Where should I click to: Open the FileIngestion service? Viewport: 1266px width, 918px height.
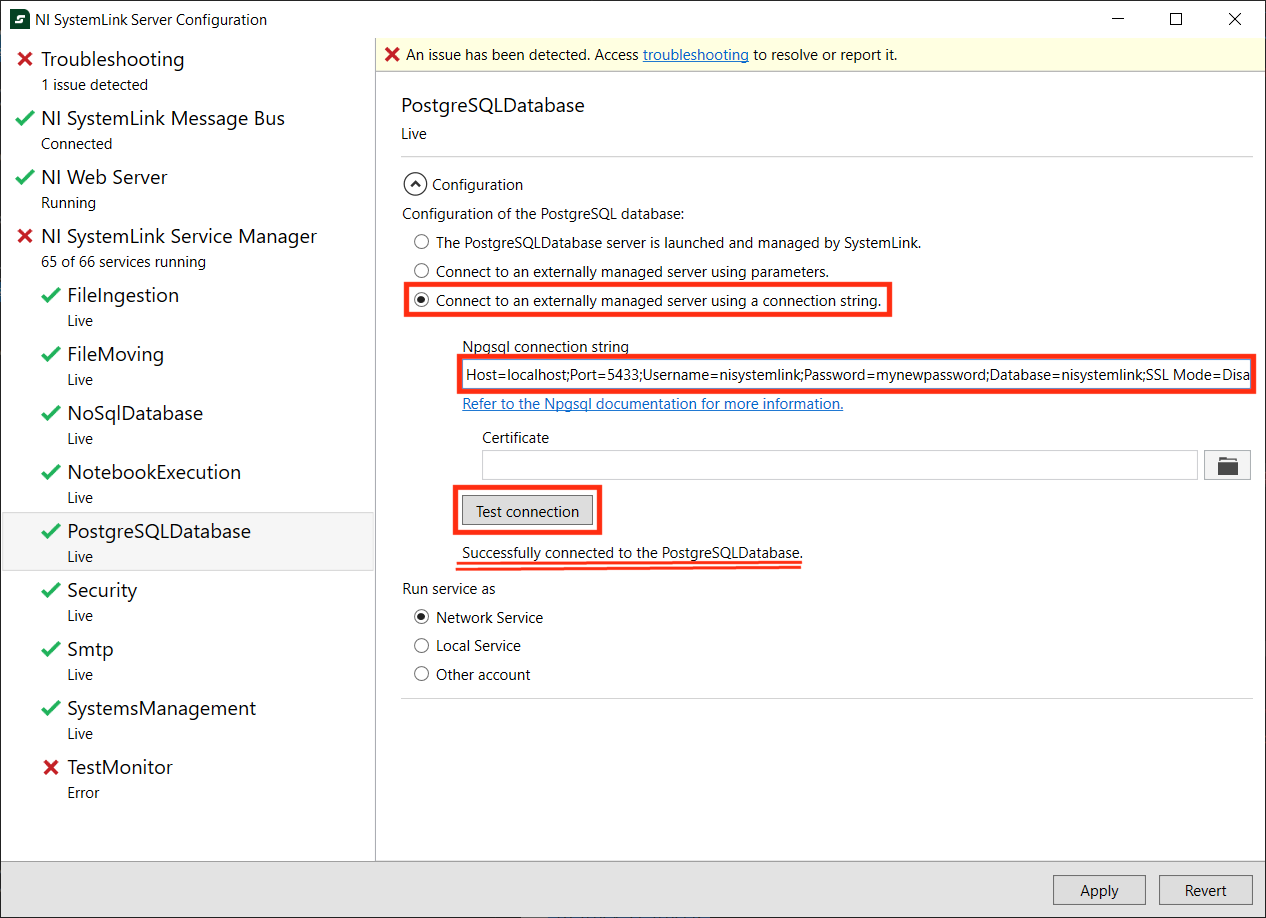tap(188, 307)
